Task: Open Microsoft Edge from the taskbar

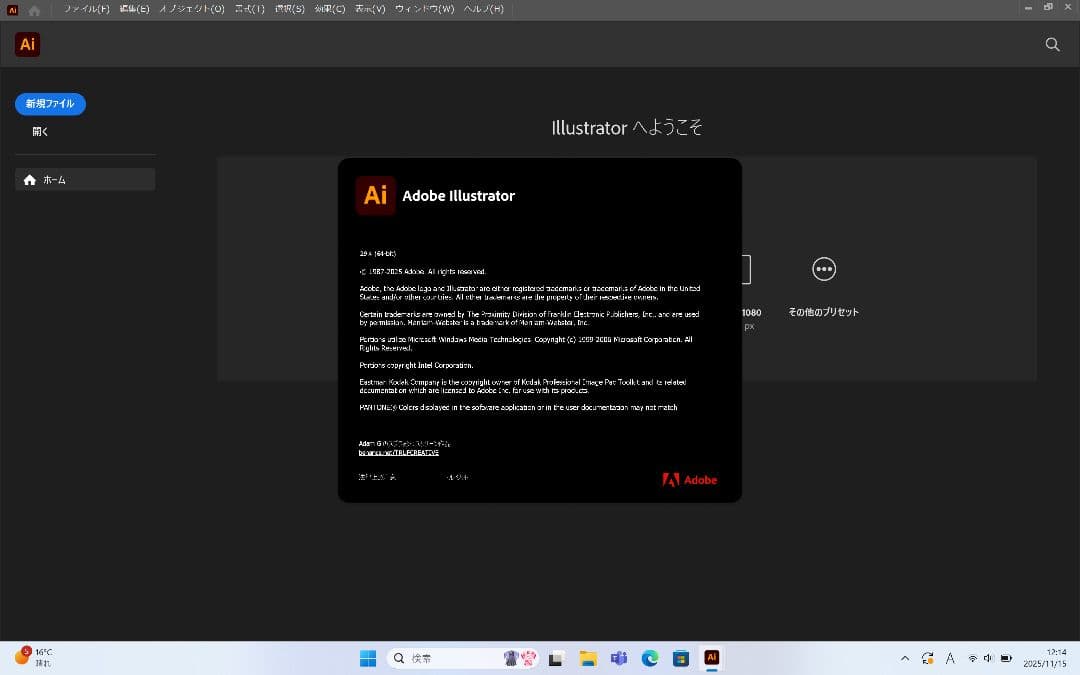Action: (650, 658)
